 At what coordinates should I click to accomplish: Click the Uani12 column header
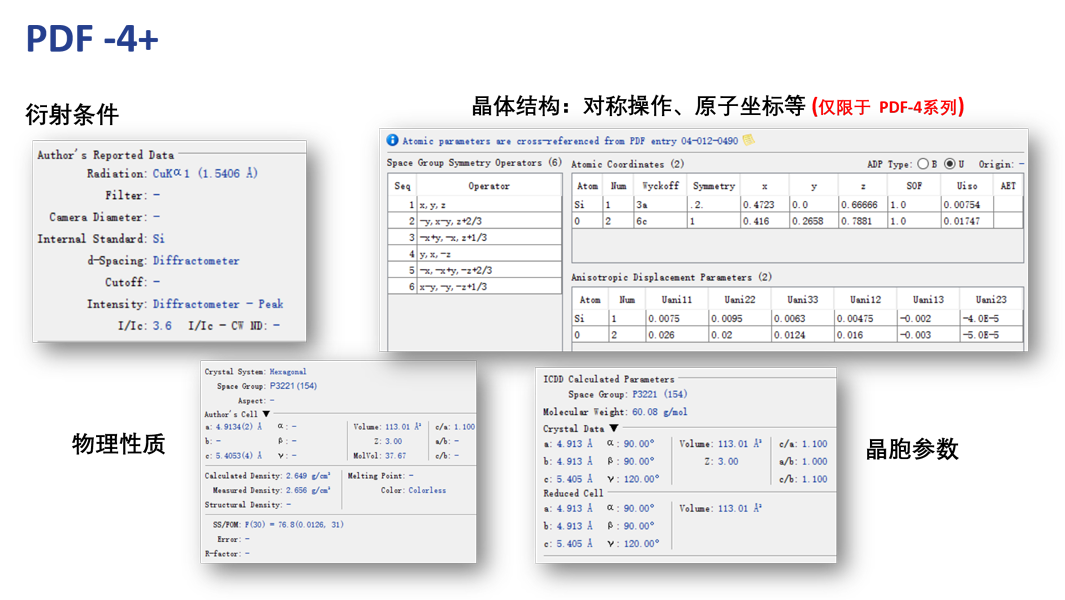(865, 299)
